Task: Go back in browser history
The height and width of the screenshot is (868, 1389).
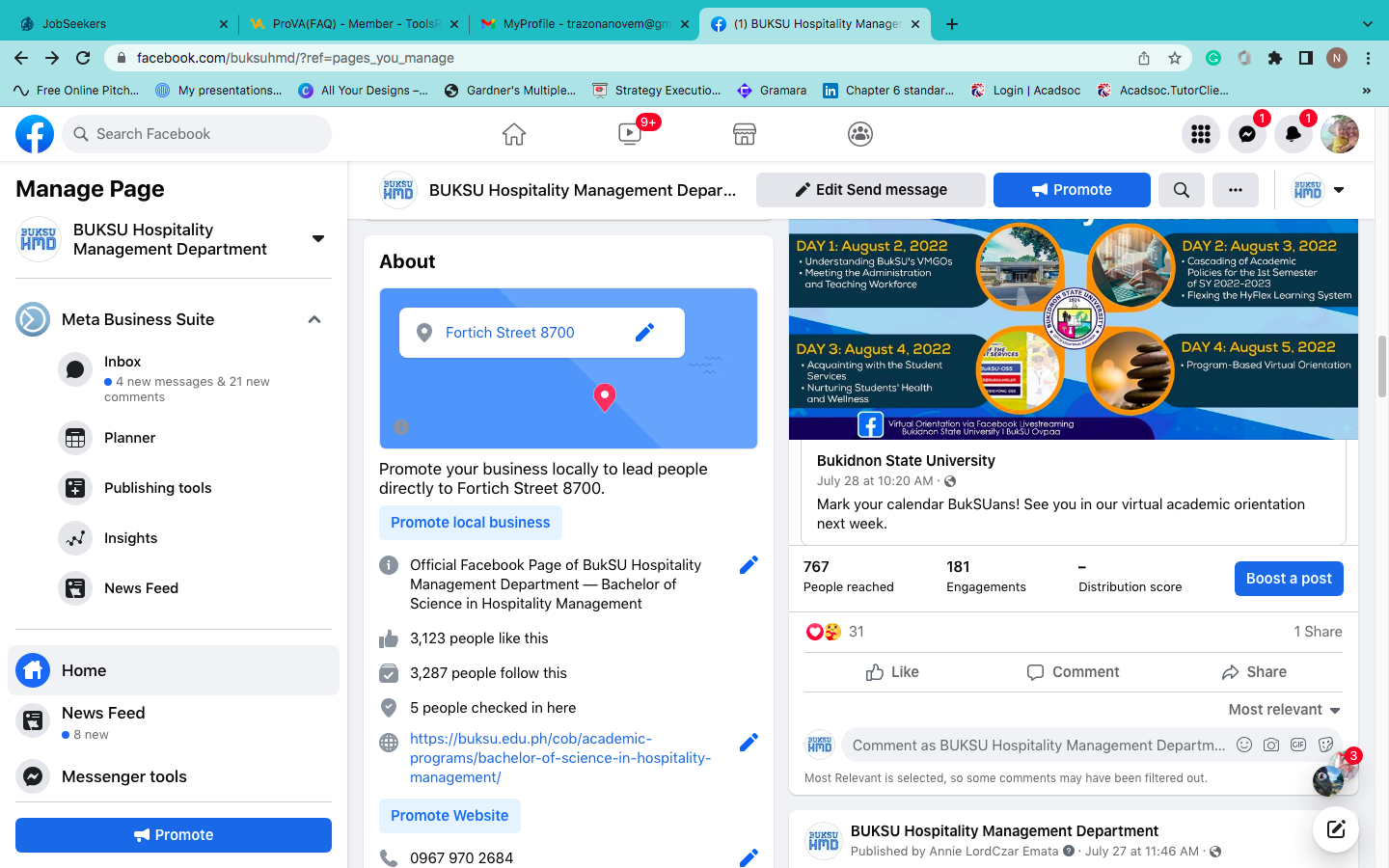Action: click(21, 58)
